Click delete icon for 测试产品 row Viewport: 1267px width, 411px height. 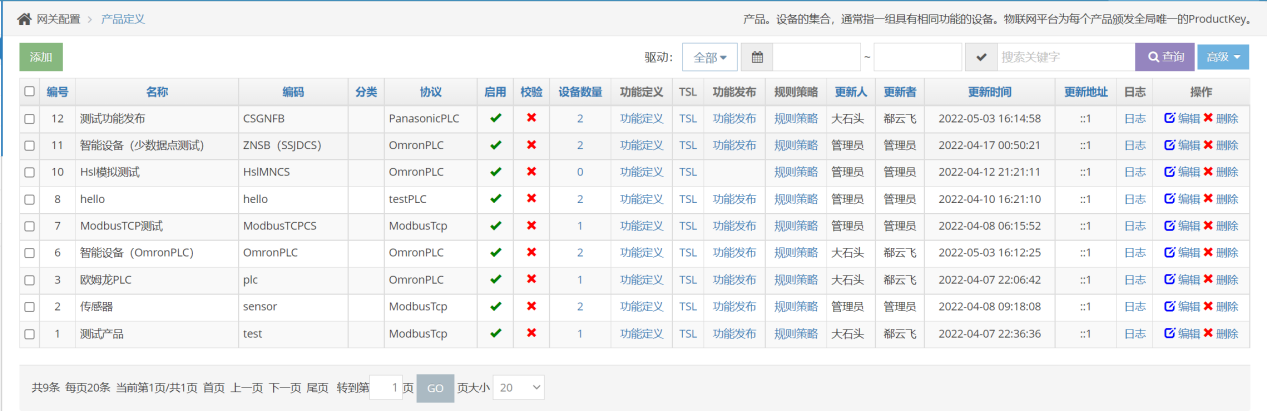(1208, 334)
